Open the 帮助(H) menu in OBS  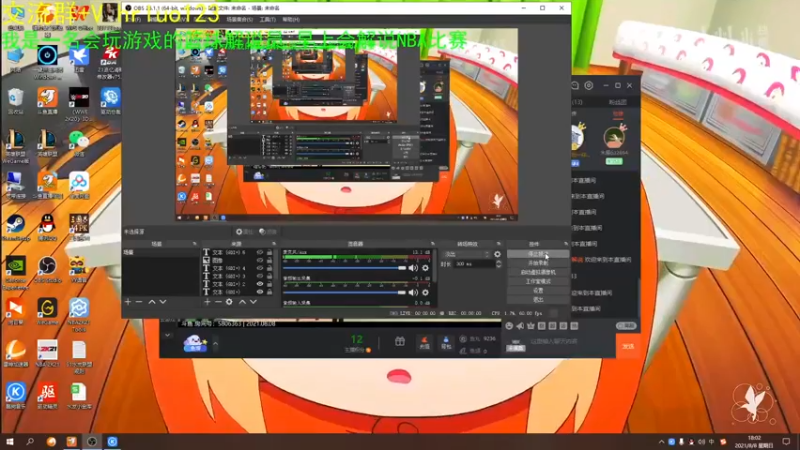(x=291, y=19)
